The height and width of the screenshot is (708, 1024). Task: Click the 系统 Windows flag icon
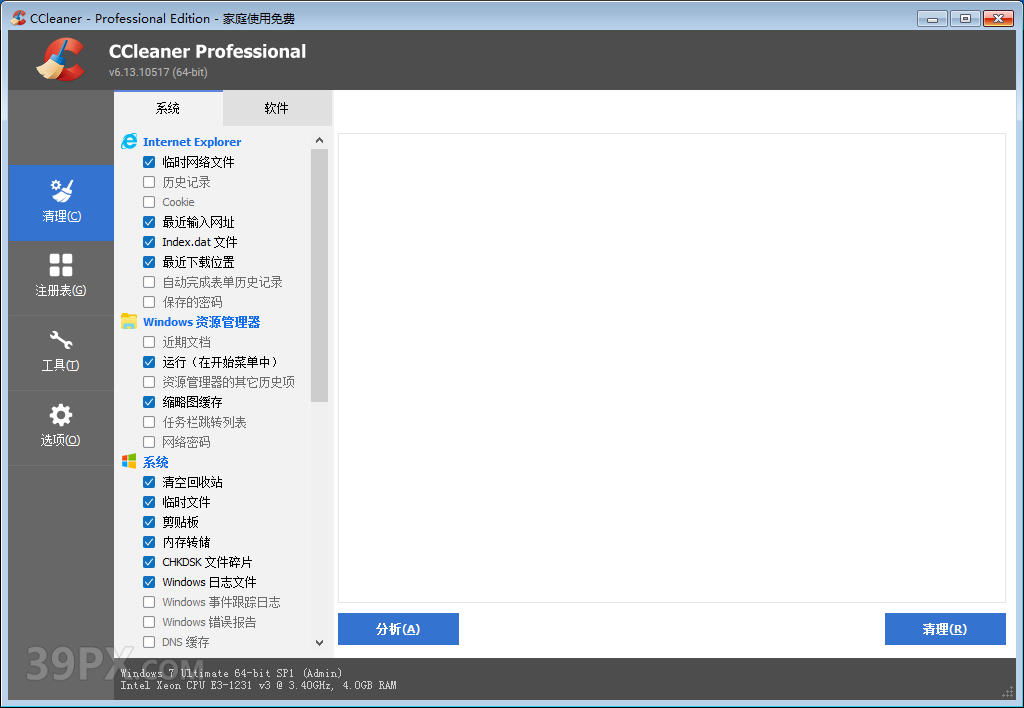[129, 462]
